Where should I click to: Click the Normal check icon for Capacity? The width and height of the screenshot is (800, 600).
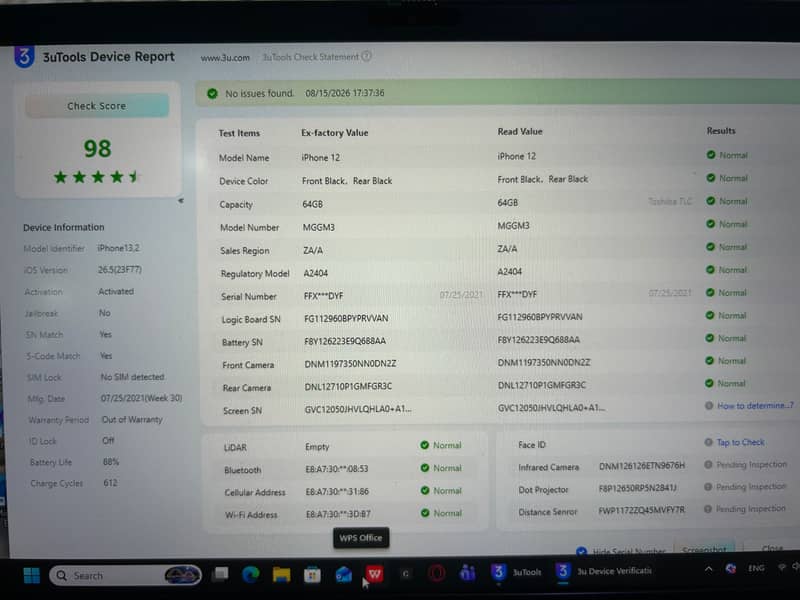click(x=710, y=201)
